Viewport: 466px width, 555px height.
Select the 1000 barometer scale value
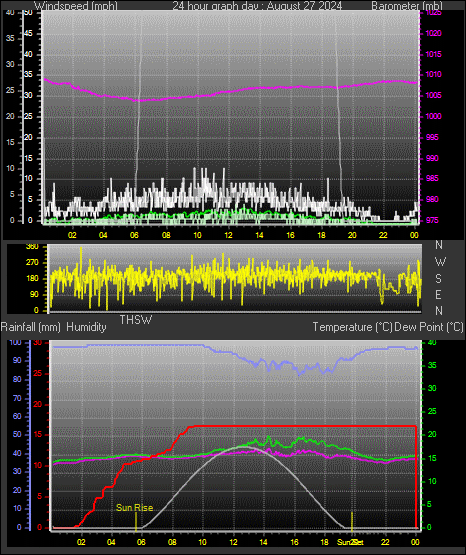click(x=433, y=116)
